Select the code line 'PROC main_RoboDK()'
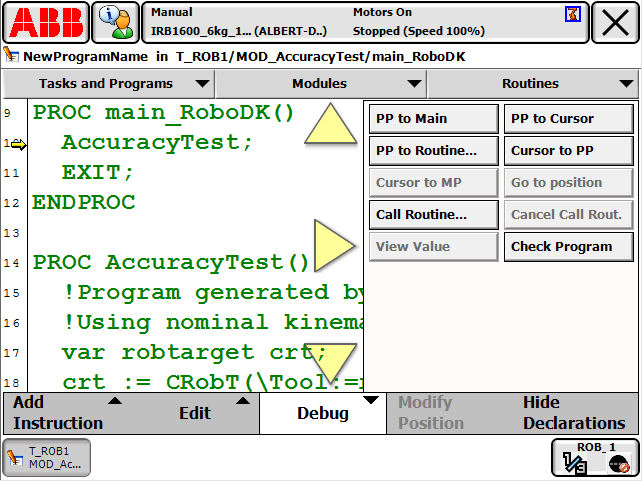This screenshot has height=482, width=642. pos(163,113)
